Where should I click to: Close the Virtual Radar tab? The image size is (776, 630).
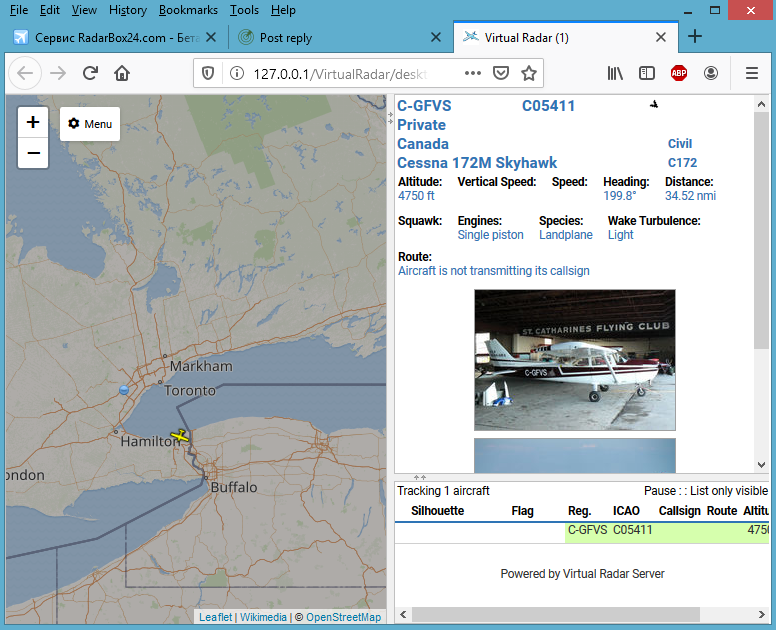pyautogui.click(x=661, y=37)
